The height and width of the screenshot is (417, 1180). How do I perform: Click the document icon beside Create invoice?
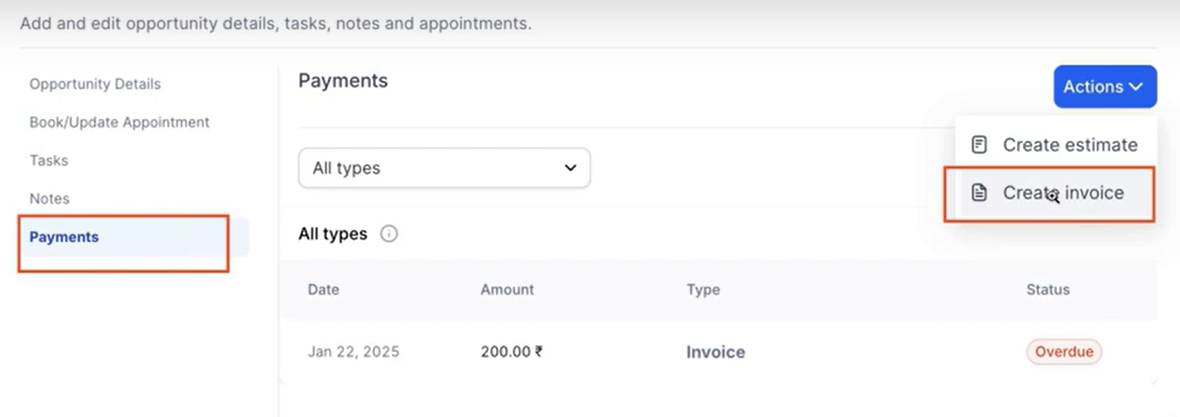980,193
